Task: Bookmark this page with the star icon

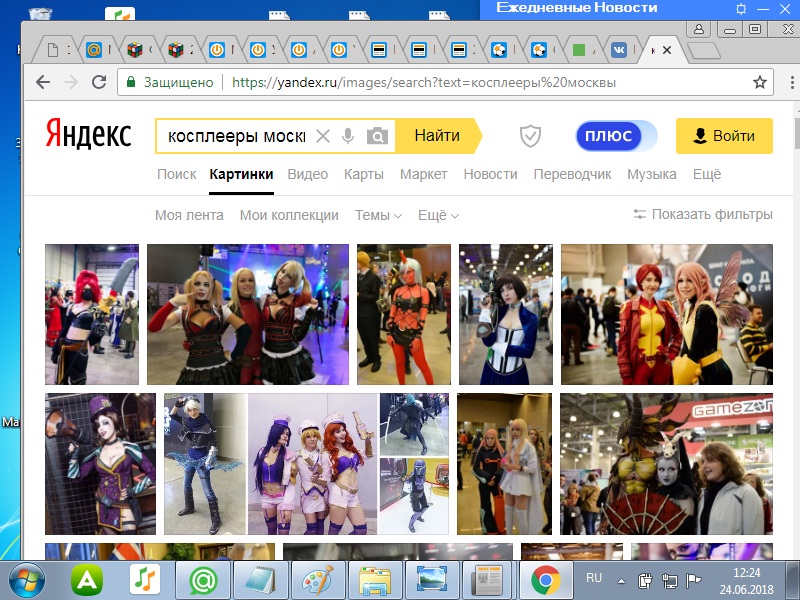Action: pos(760,82)
